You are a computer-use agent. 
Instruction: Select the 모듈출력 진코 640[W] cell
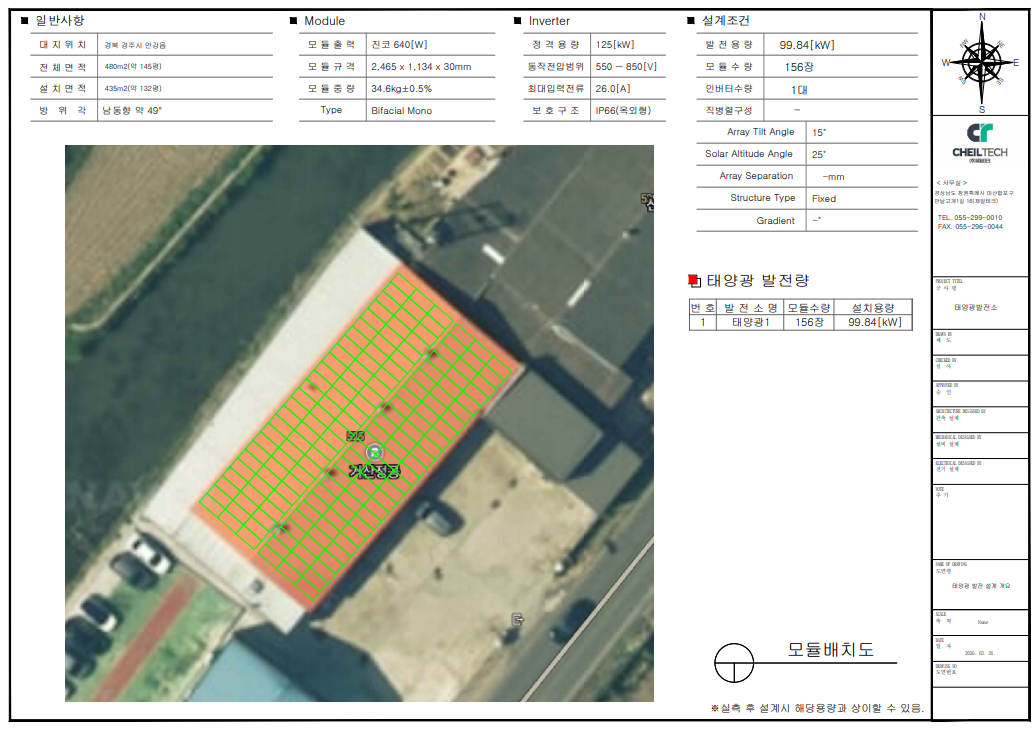click(401, 45)
